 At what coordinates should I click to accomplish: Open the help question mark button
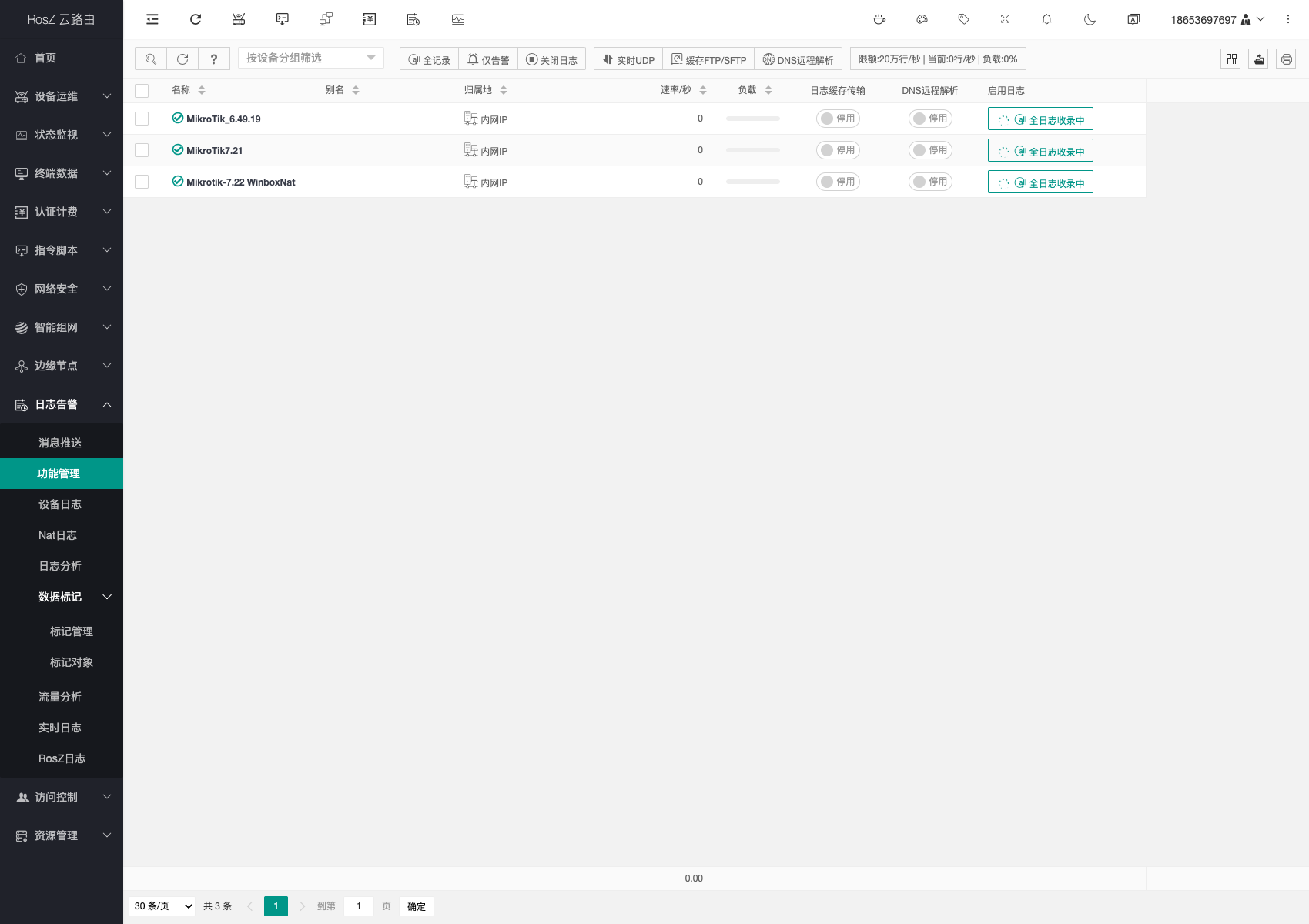coord(214,59)
